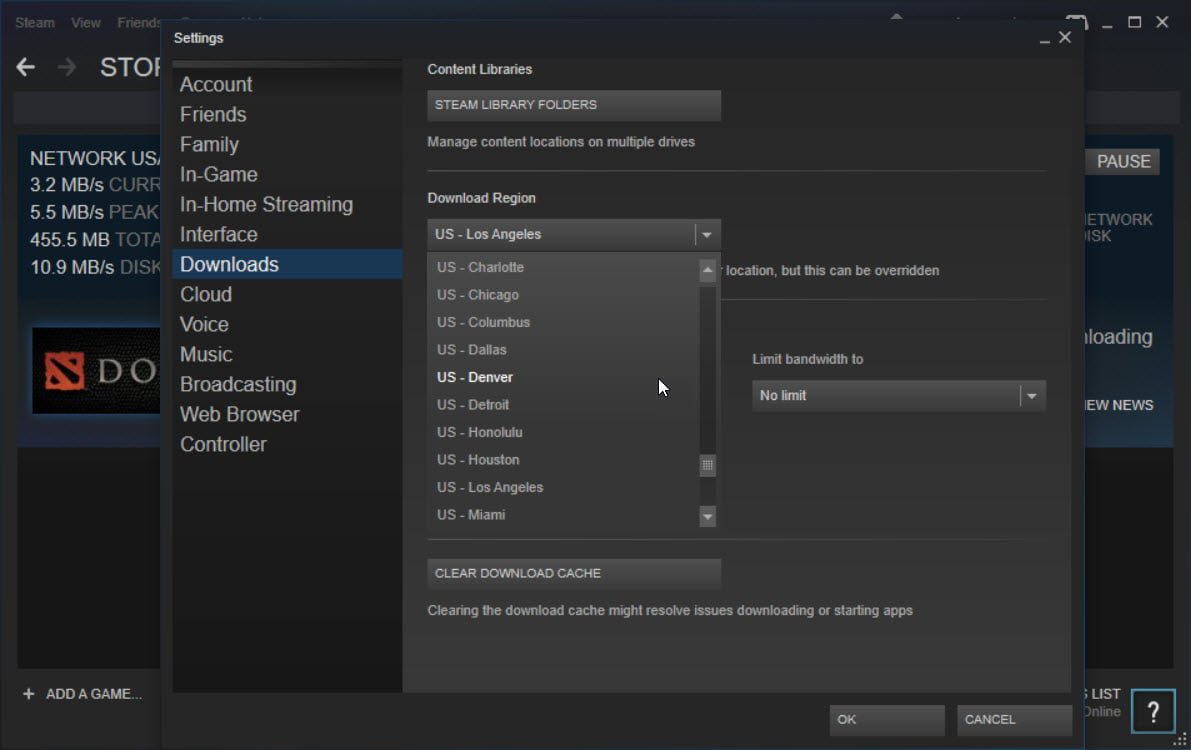This screenshot has height=750, width=1191.
Task: Open the Family settings category
Action: [x=287, y=144]
